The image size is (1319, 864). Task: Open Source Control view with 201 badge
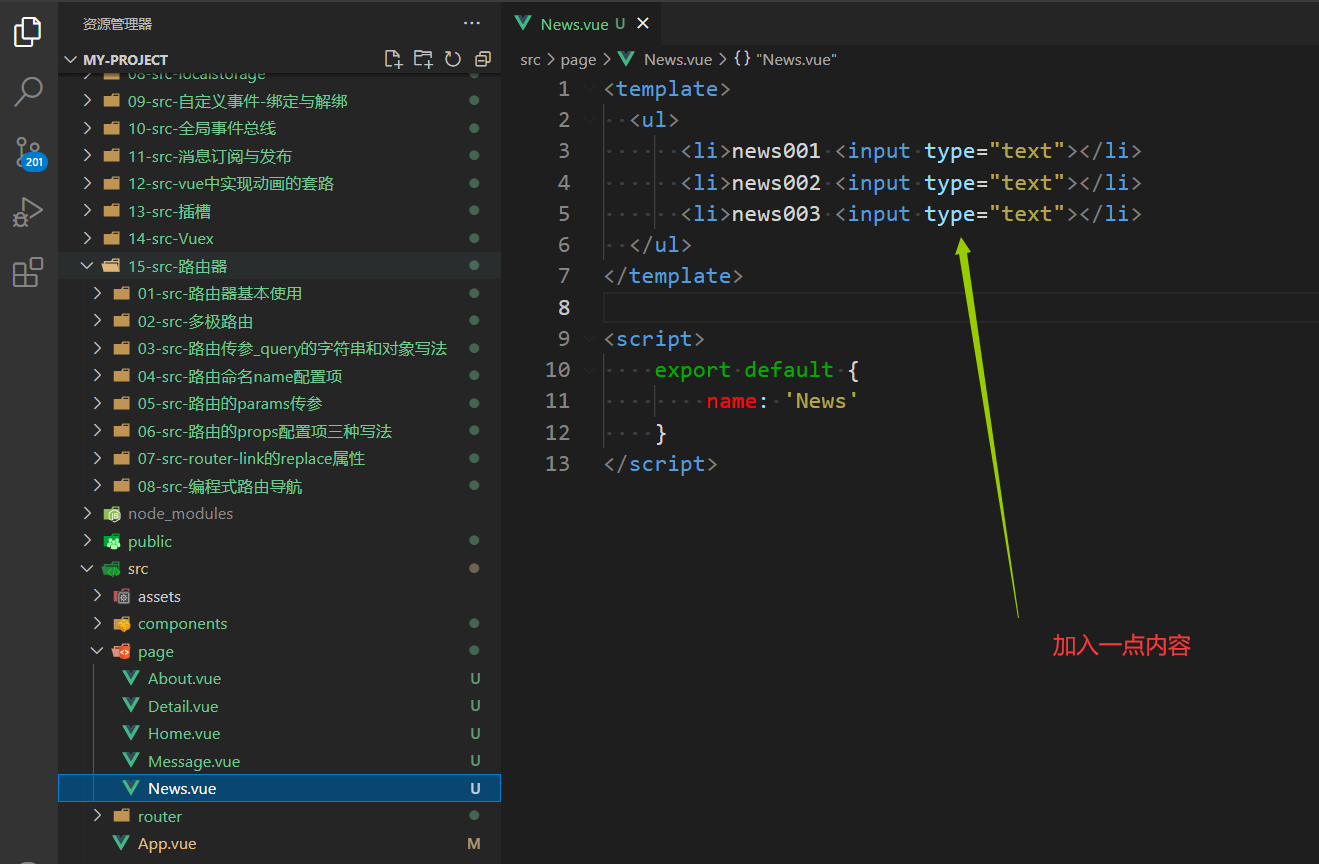[29, 152]
